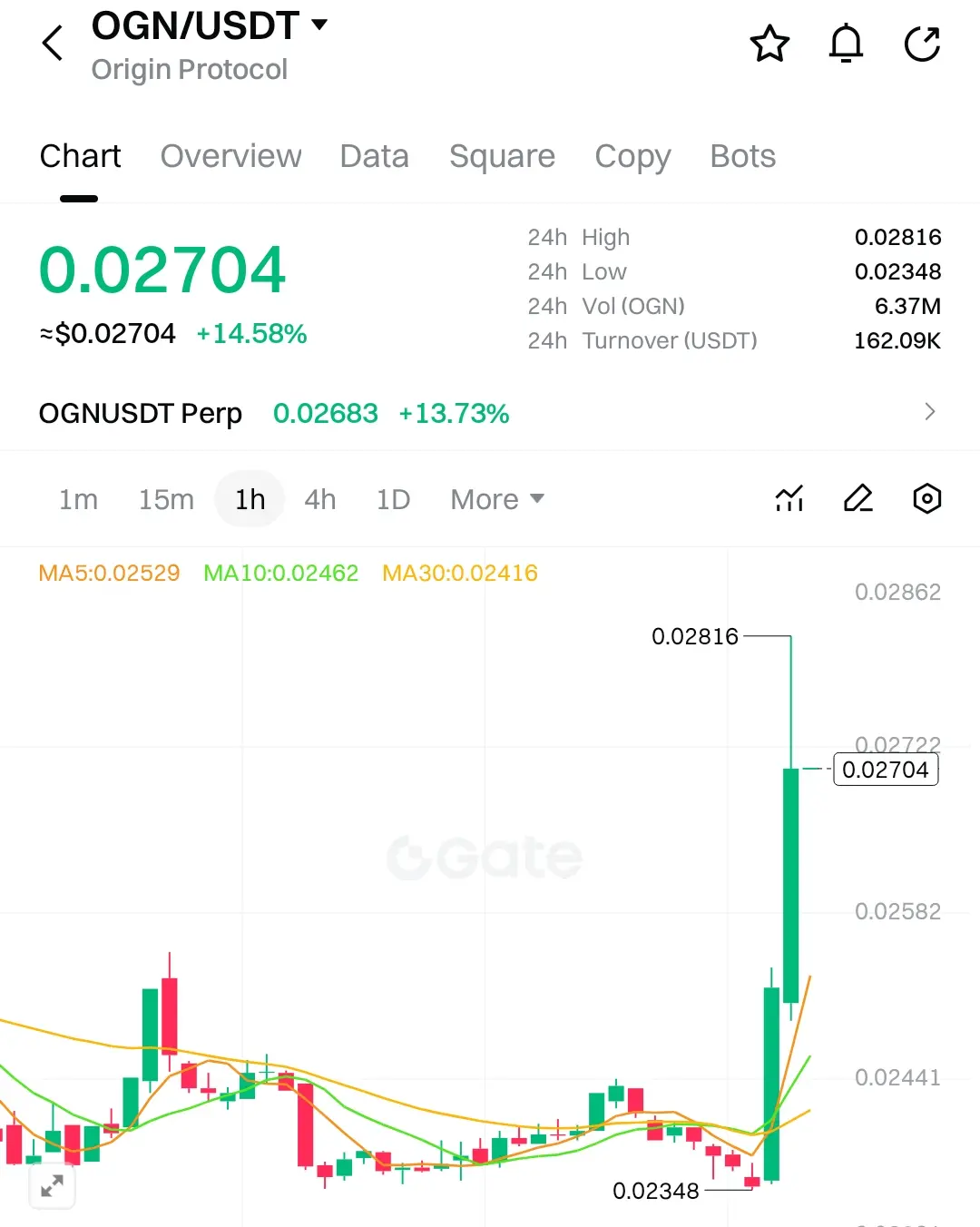Select the 1h timeframe
Viewport: 980px width, 1227px height.
pyautogui.click(x=250, y=499)
